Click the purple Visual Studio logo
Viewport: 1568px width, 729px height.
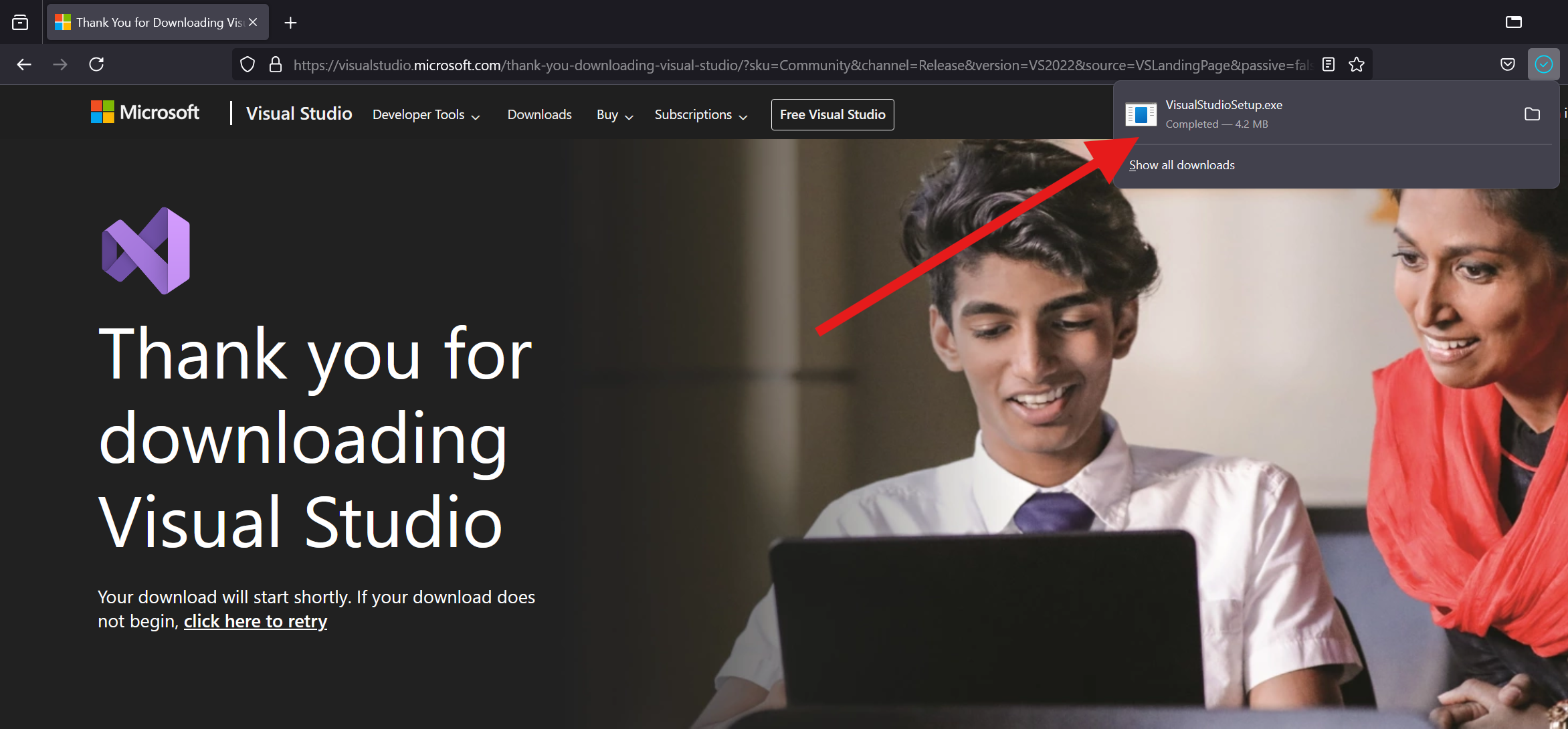146,251
